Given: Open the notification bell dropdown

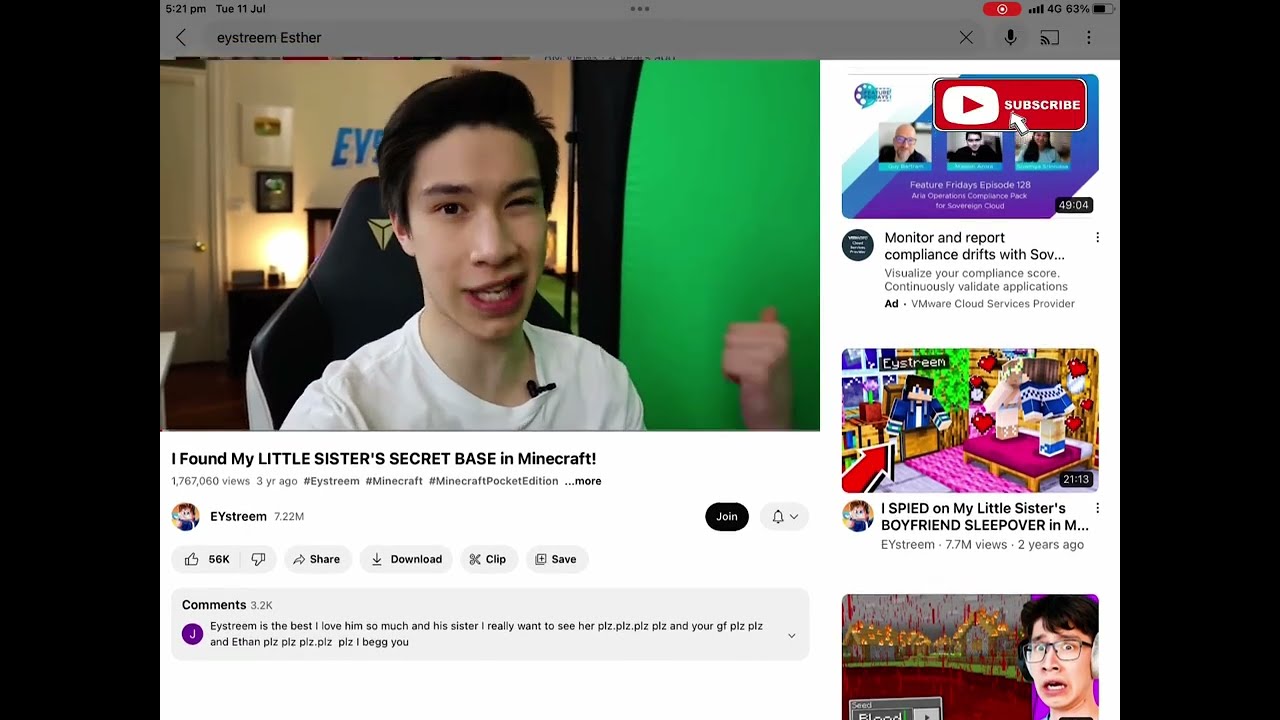Looking at the screenshot, I should [x=784, y=516].
